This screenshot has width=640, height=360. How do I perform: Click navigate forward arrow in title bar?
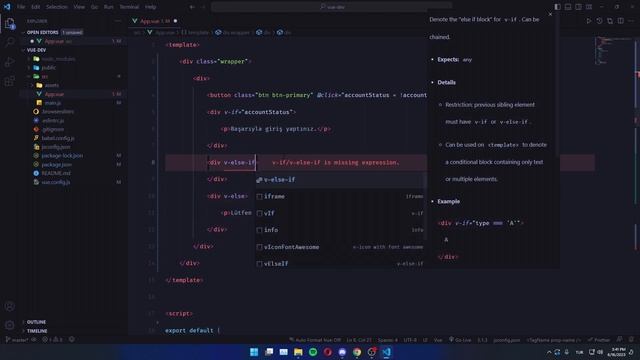click(203, 7)
